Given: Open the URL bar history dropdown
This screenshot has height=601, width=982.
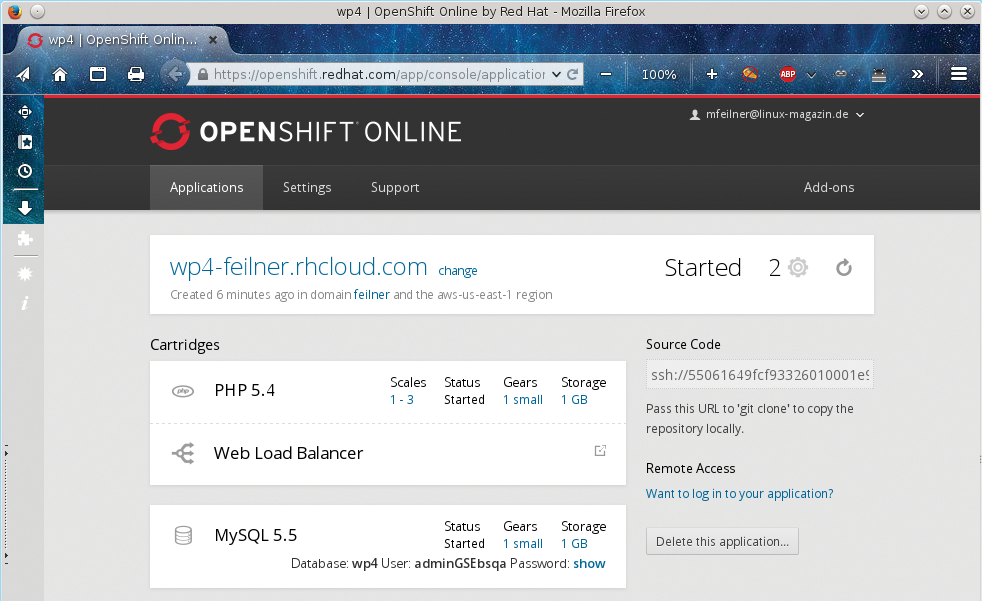Looking at the screenshot, I should (556, 74).
